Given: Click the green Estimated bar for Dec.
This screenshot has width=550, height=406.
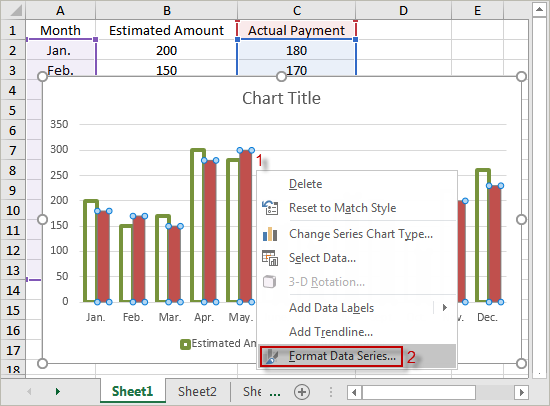Looking at the screenshot, I should tap(482, 235).
